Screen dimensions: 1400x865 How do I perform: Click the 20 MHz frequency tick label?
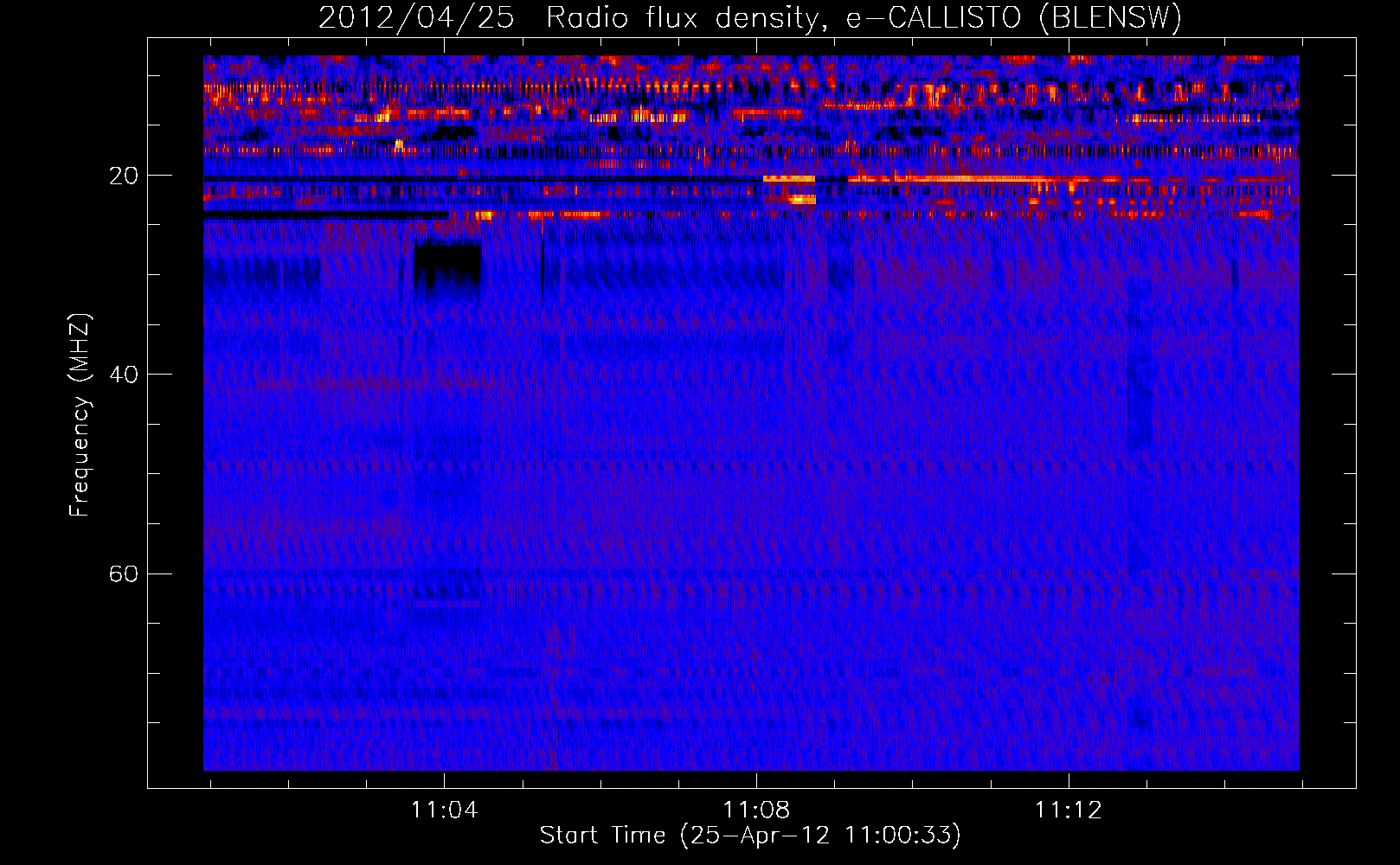point(123,176)
